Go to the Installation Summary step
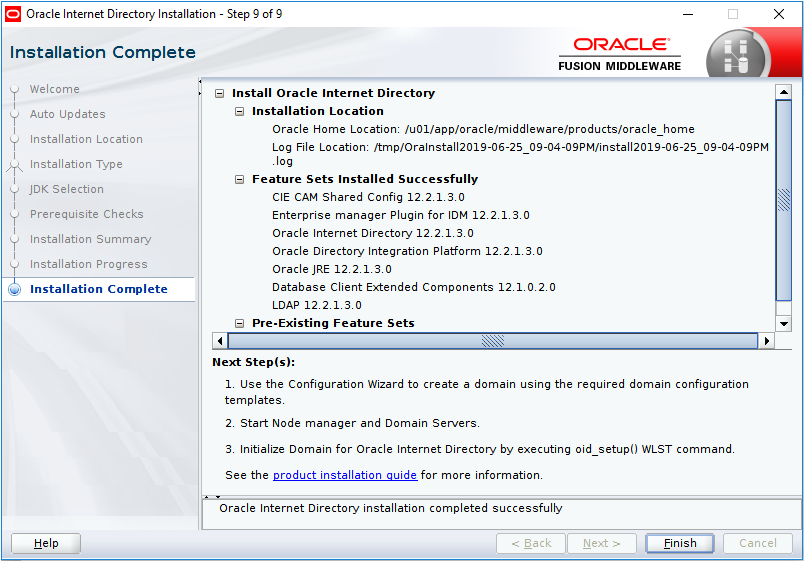Viewport: 804px width, 561px height. tap(90, 239)
